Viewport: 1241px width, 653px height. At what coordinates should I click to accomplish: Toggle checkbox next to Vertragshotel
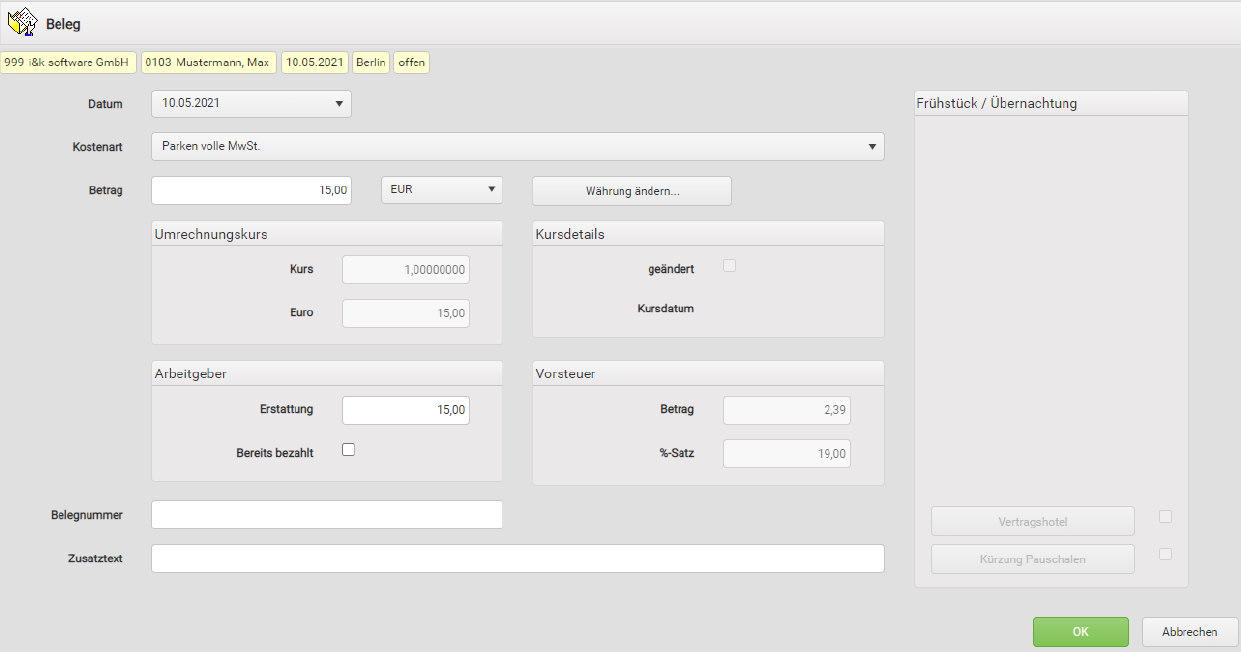tap(1165, 517)
